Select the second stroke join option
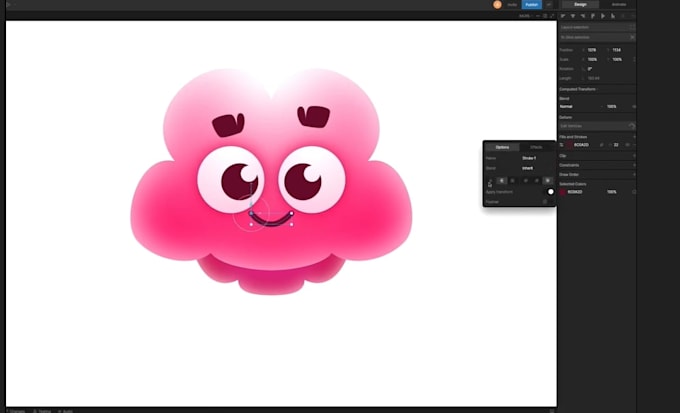Viewport: 680px width, 413px height. coord(537,180)
